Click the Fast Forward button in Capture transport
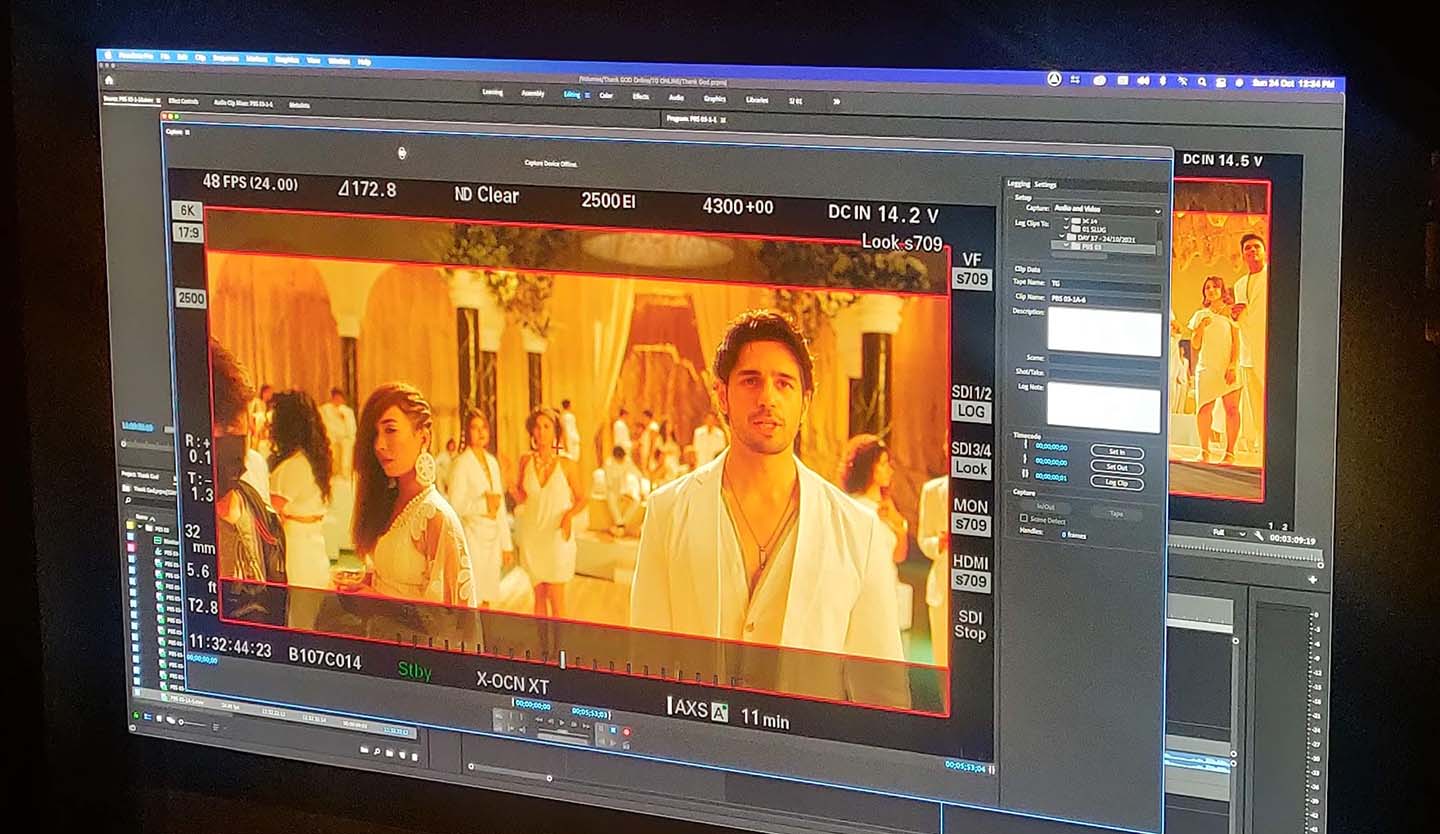1440x834 pixels. click(x=586, y=725)
